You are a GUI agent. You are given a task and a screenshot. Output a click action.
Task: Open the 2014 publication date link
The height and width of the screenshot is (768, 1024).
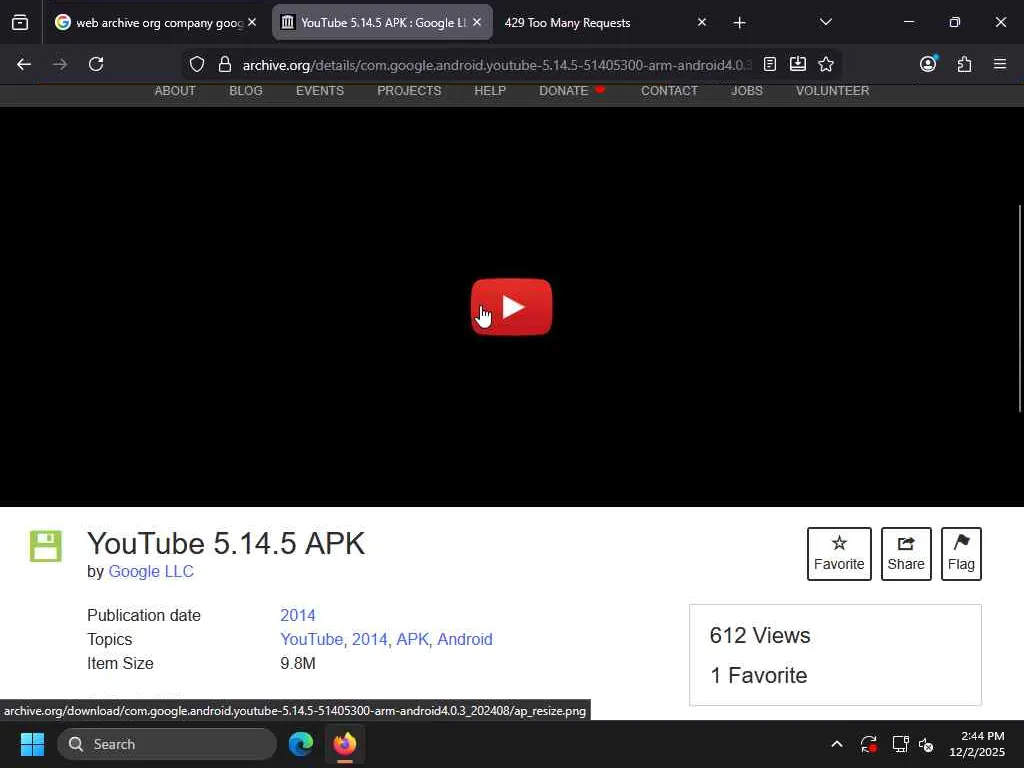pyautogui.click(x=298, y=615)
